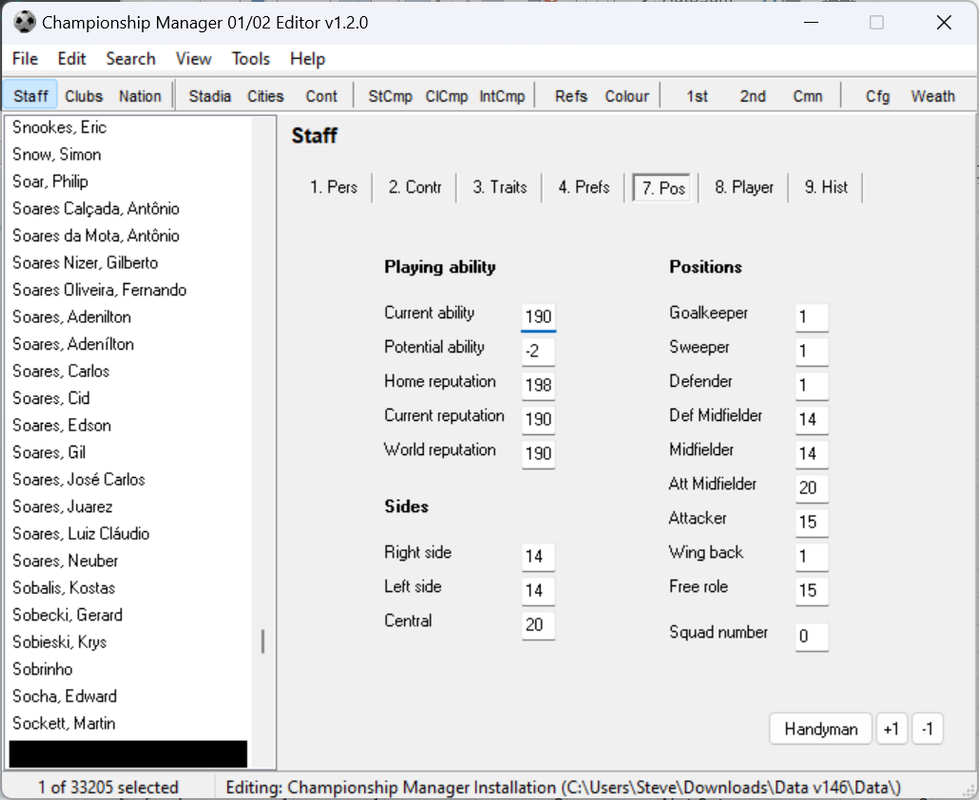The height and width of the screenshot is (800, 979).
Task: Click the football app icon in title bar
Action: click(24, 22)
